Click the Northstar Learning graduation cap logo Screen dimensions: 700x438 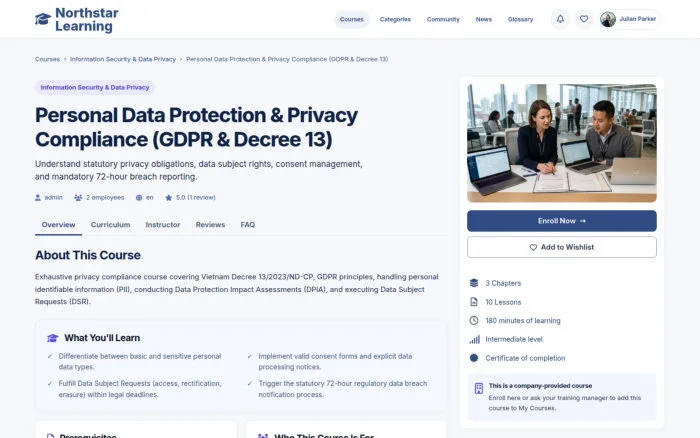point(43,19)
